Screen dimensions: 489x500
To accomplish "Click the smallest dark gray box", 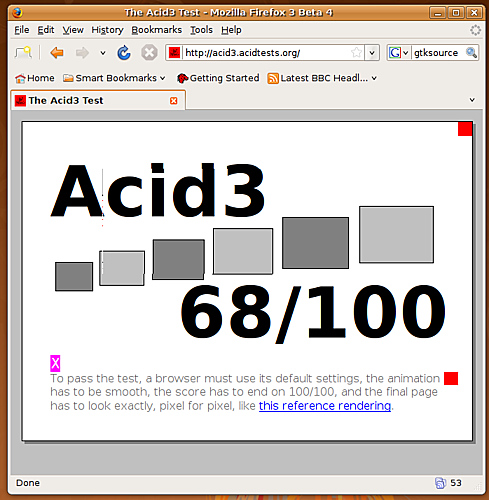I will click(x=74, y=277).
